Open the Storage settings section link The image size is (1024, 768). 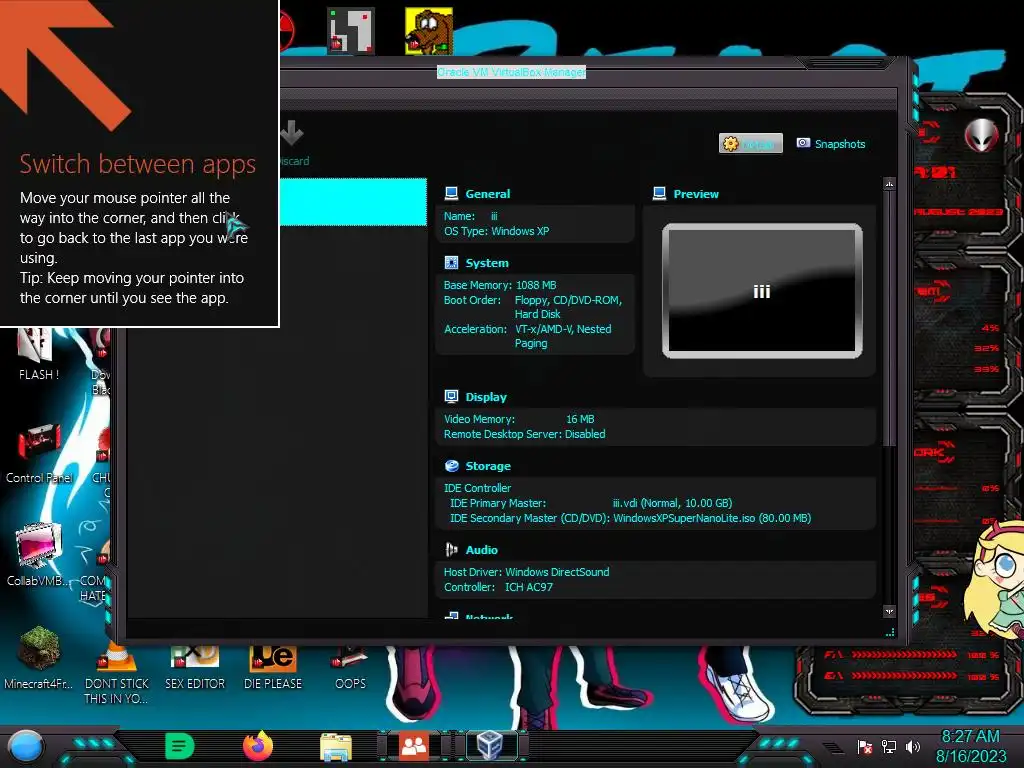(x=488, y=466)
